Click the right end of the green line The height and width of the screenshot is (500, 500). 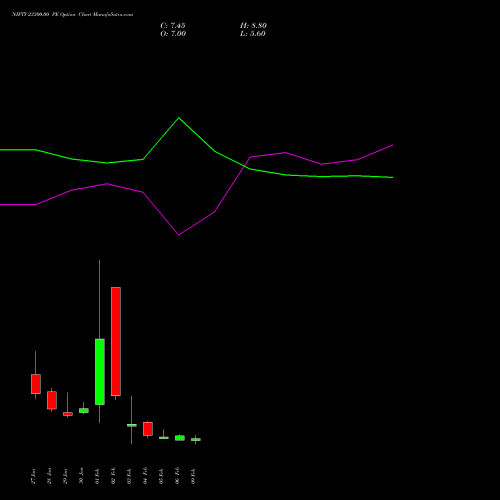pyautogui.click(x=393, y=177)
